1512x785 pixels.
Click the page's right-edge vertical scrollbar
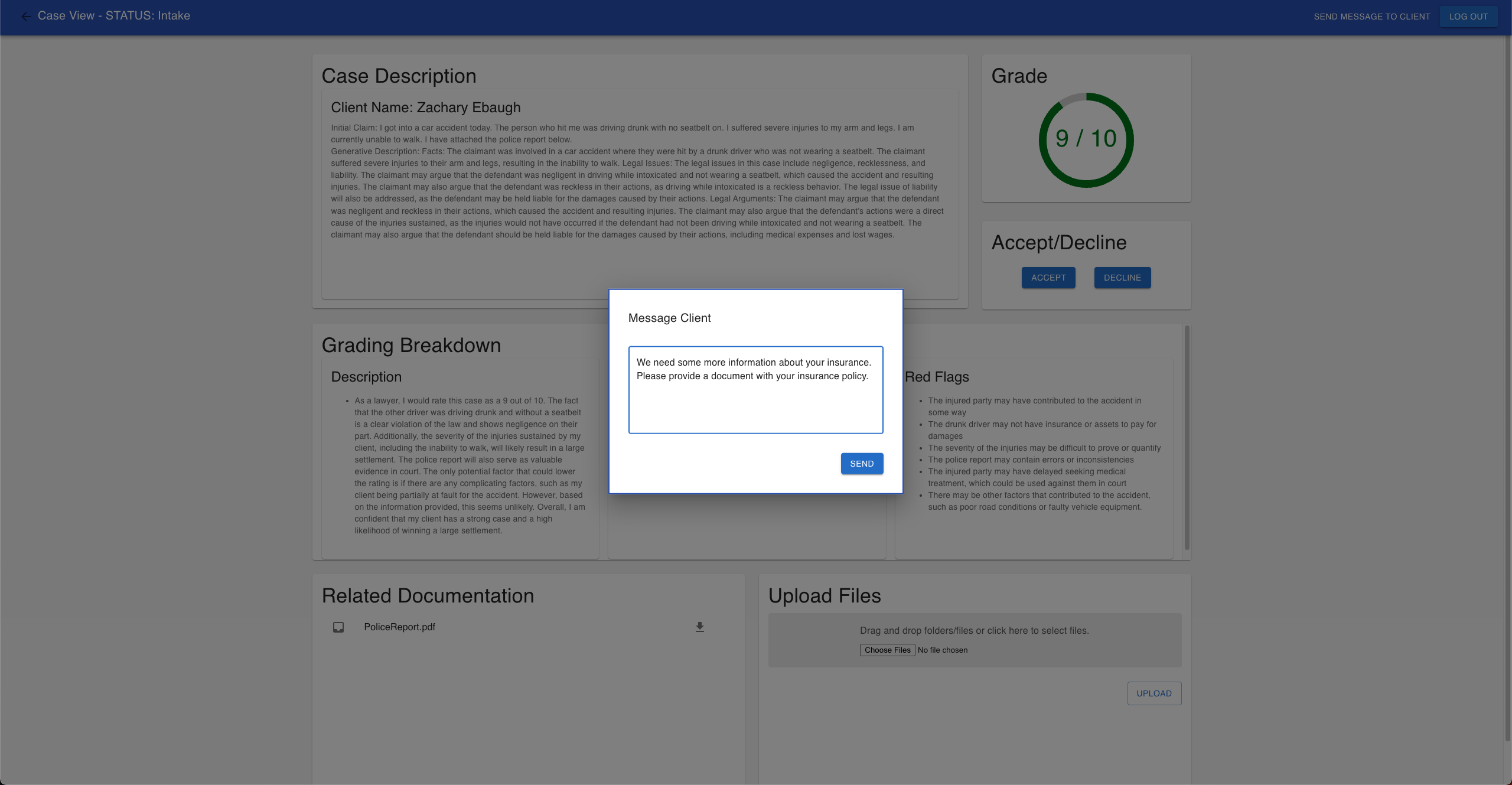pos(1507,384)
